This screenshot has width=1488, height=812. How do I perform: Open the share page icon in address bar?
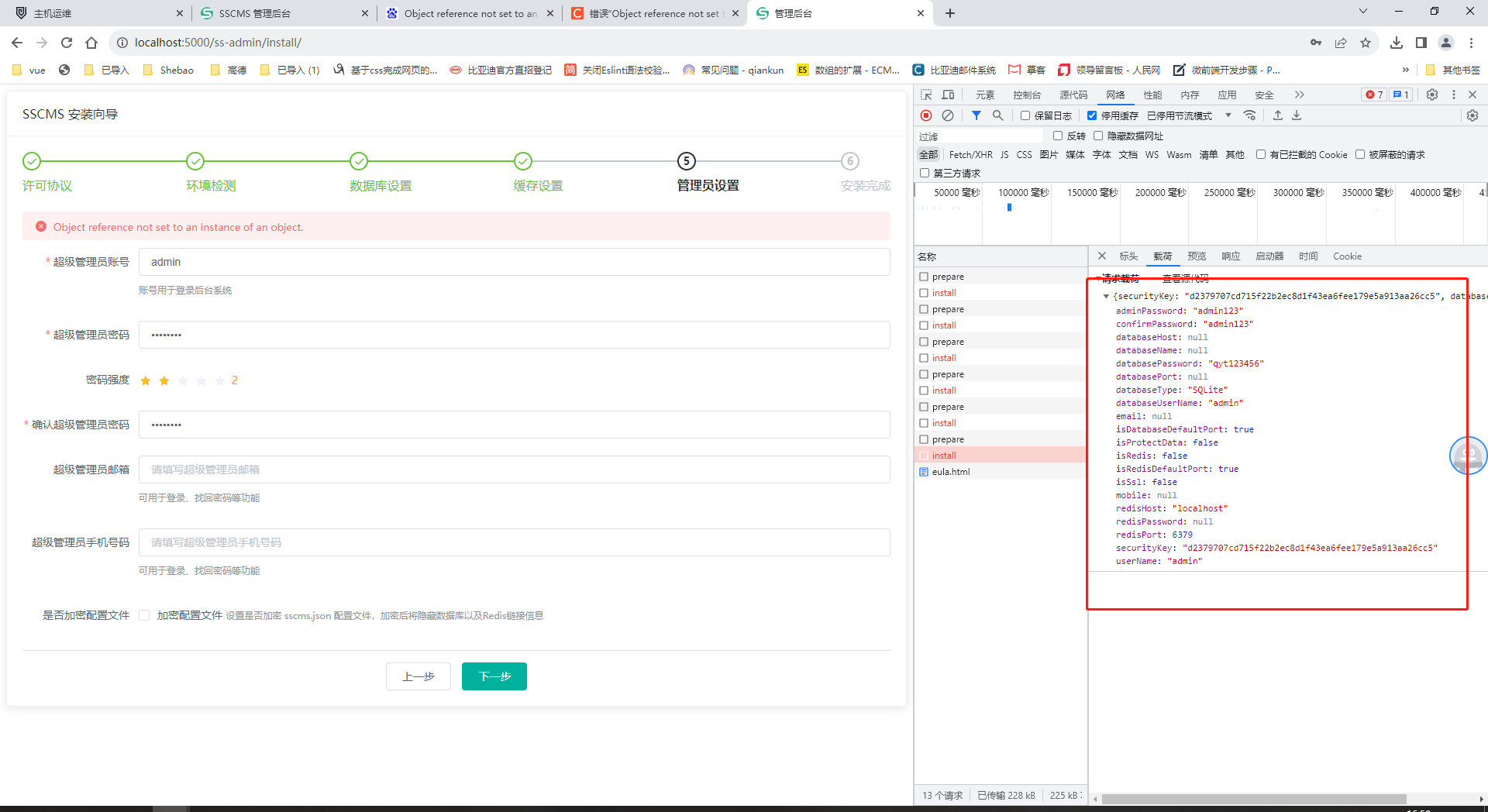(1341, 43)
